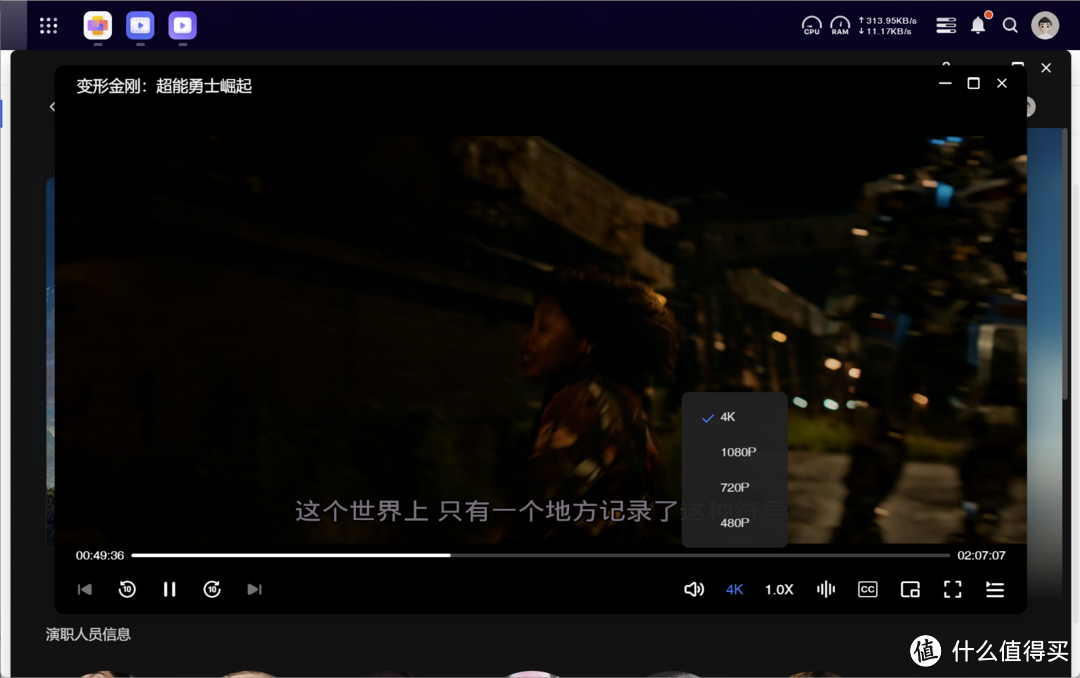Skip to the next video
1080x678 pixels.
click(x=254, y=589)
